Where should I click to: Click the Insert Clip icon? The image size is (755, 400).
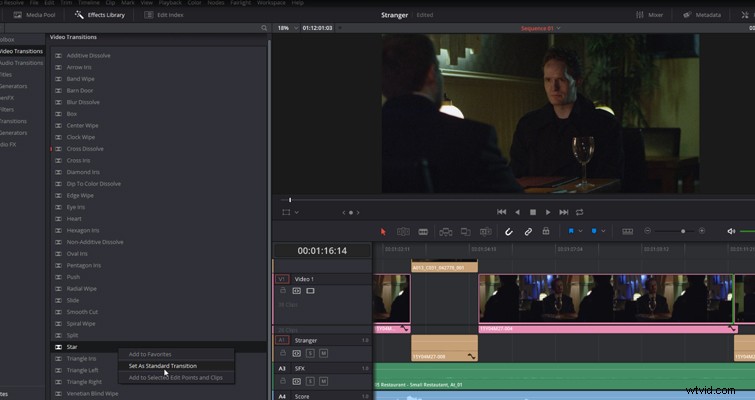(x=446, y=232)
